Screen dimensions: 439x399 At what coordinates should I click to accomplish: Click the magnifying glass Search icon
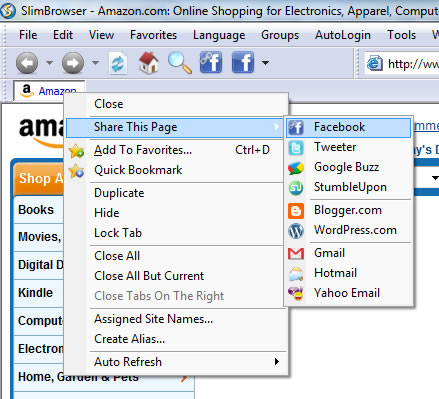179,63
